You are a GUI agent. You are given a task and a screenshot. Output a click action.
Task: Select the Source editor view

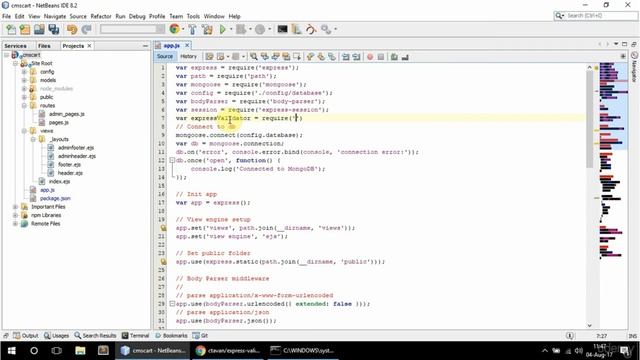(165, 56)
